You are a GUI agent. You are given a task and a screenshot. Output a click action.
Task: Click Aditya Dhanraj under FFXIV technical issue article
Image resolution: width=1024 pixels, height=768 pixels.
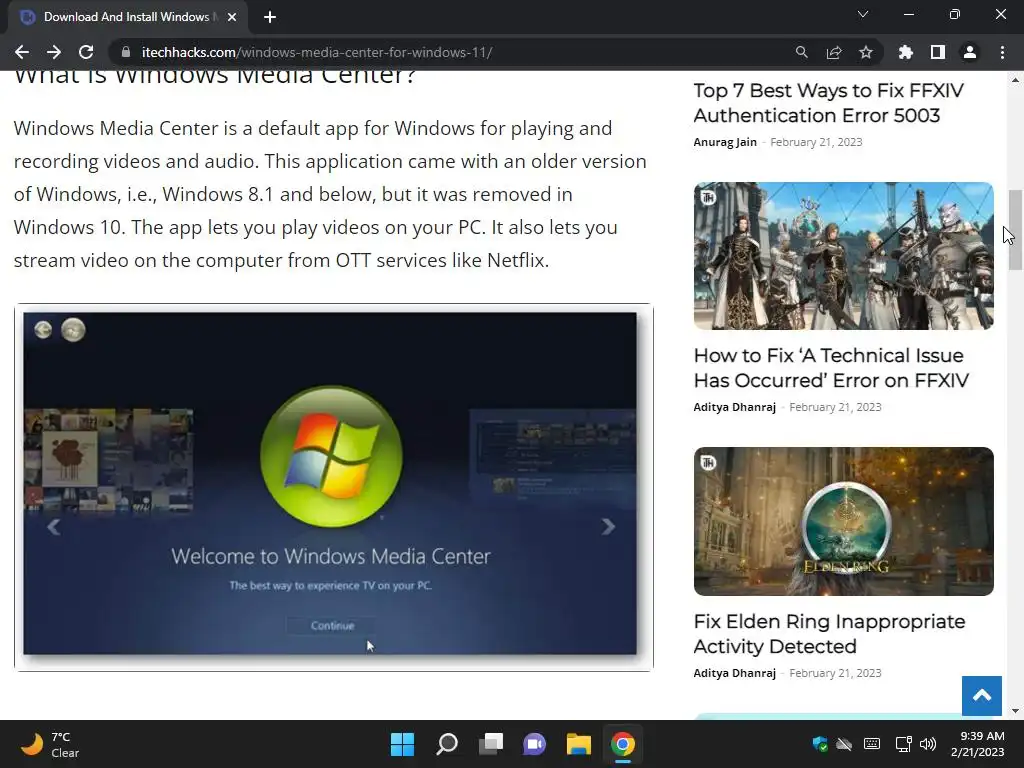pos(735,407)
